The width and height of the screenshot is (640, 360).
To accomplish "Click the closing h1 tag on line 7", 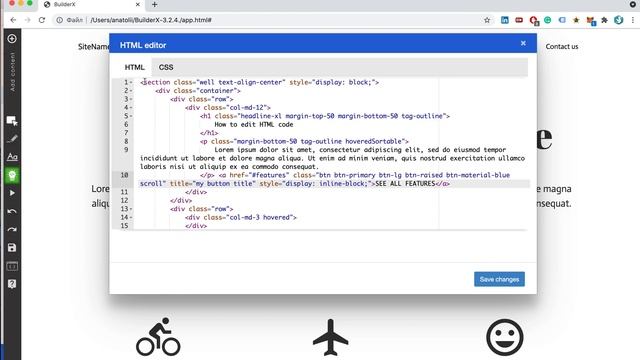I will coord(209,133).
